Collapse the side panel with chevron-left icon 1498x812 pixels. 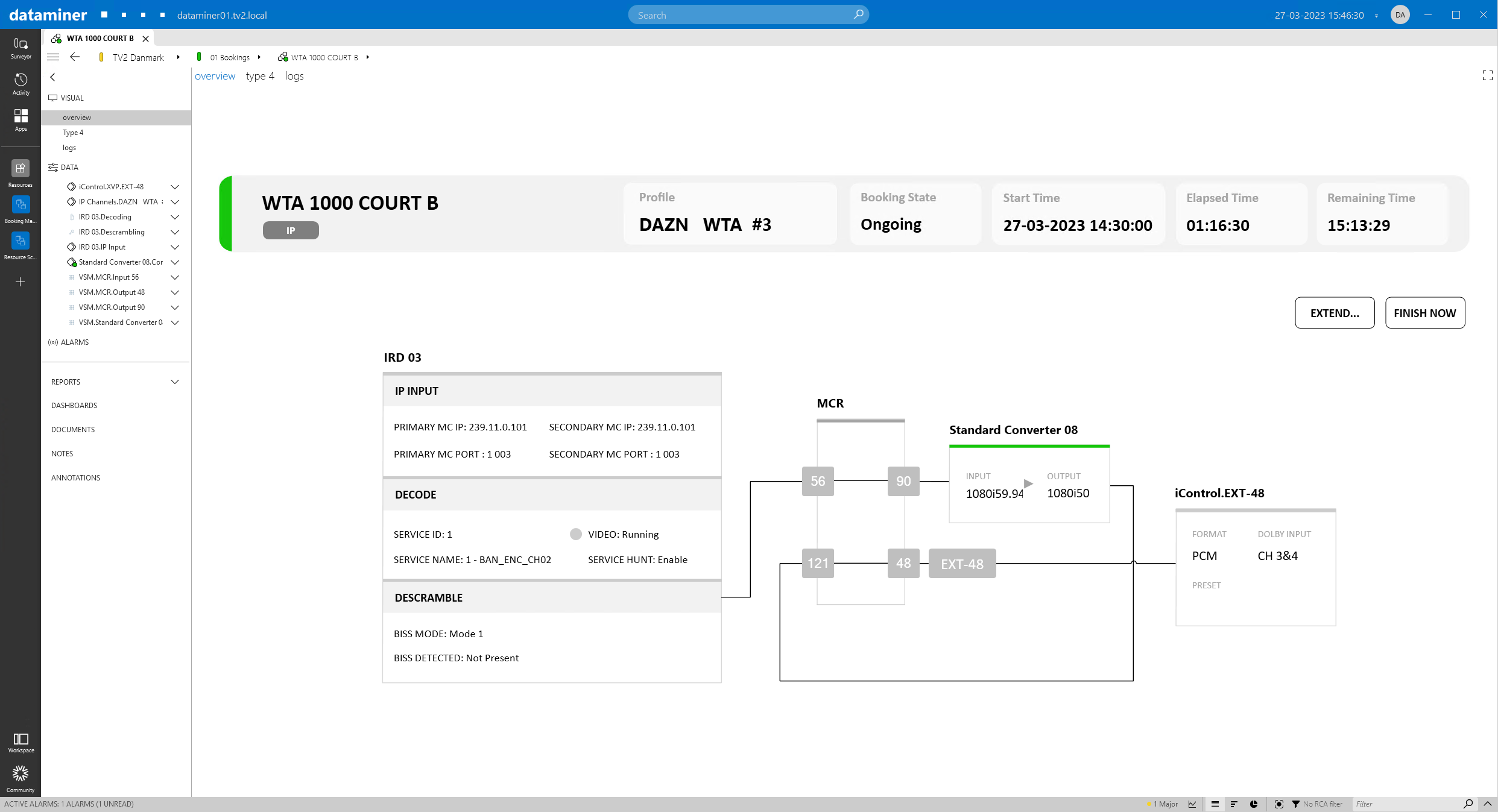tap(52, 77)
